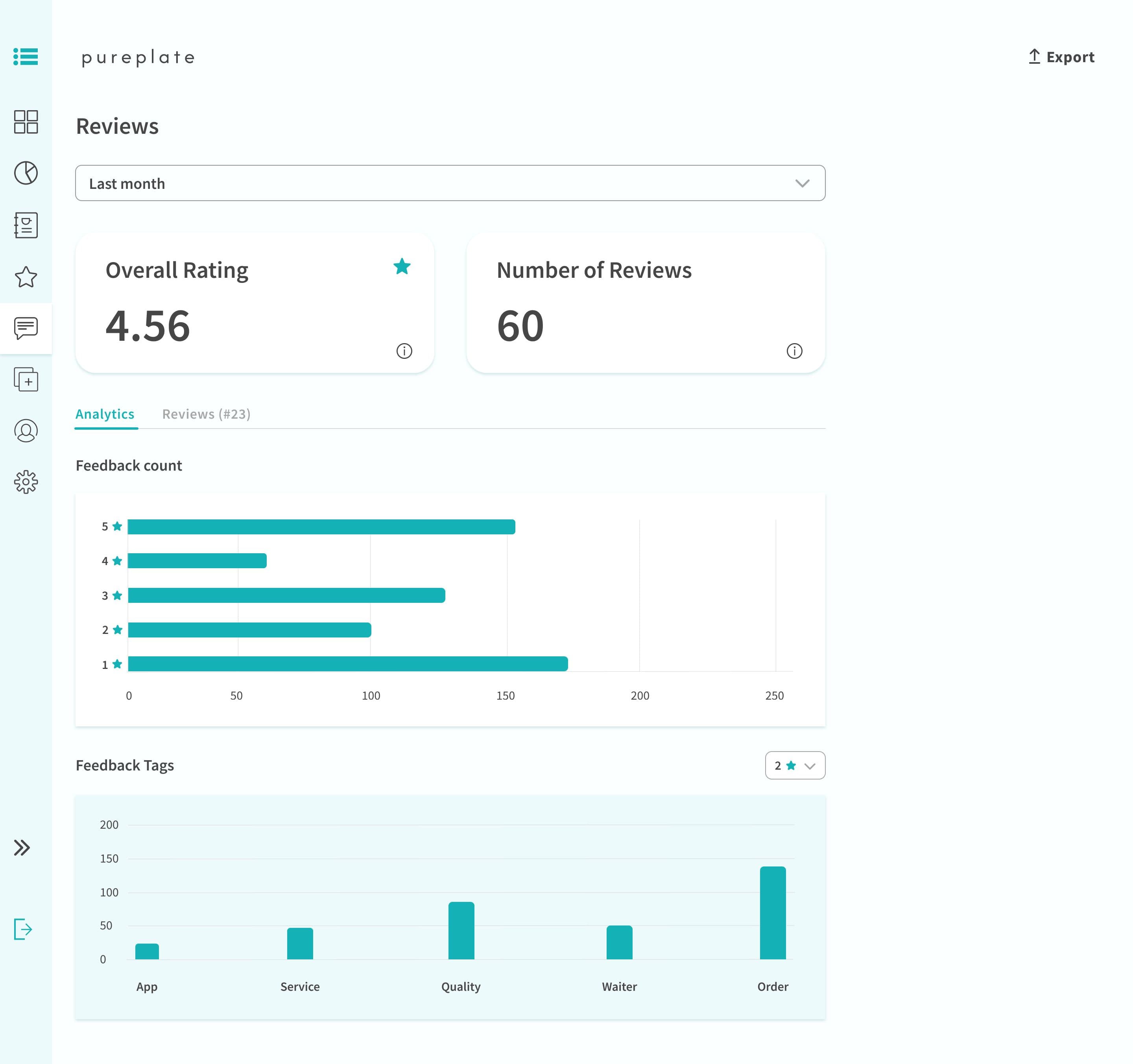Click the Number of Reviews info icon
The height and width of the screenshot is (1064, 1133).
pos(794,351)
